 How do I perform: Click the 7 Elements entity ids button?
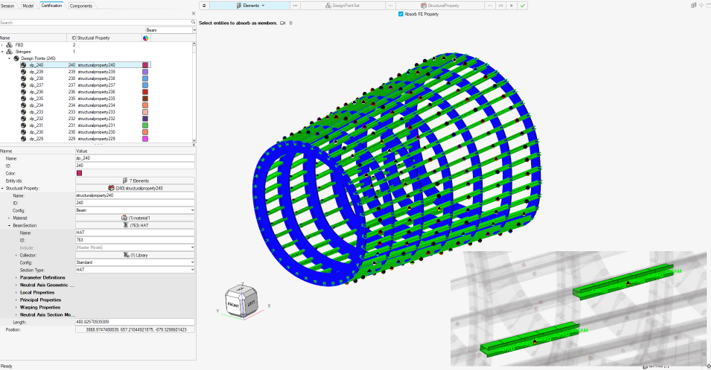click(135, 180)
